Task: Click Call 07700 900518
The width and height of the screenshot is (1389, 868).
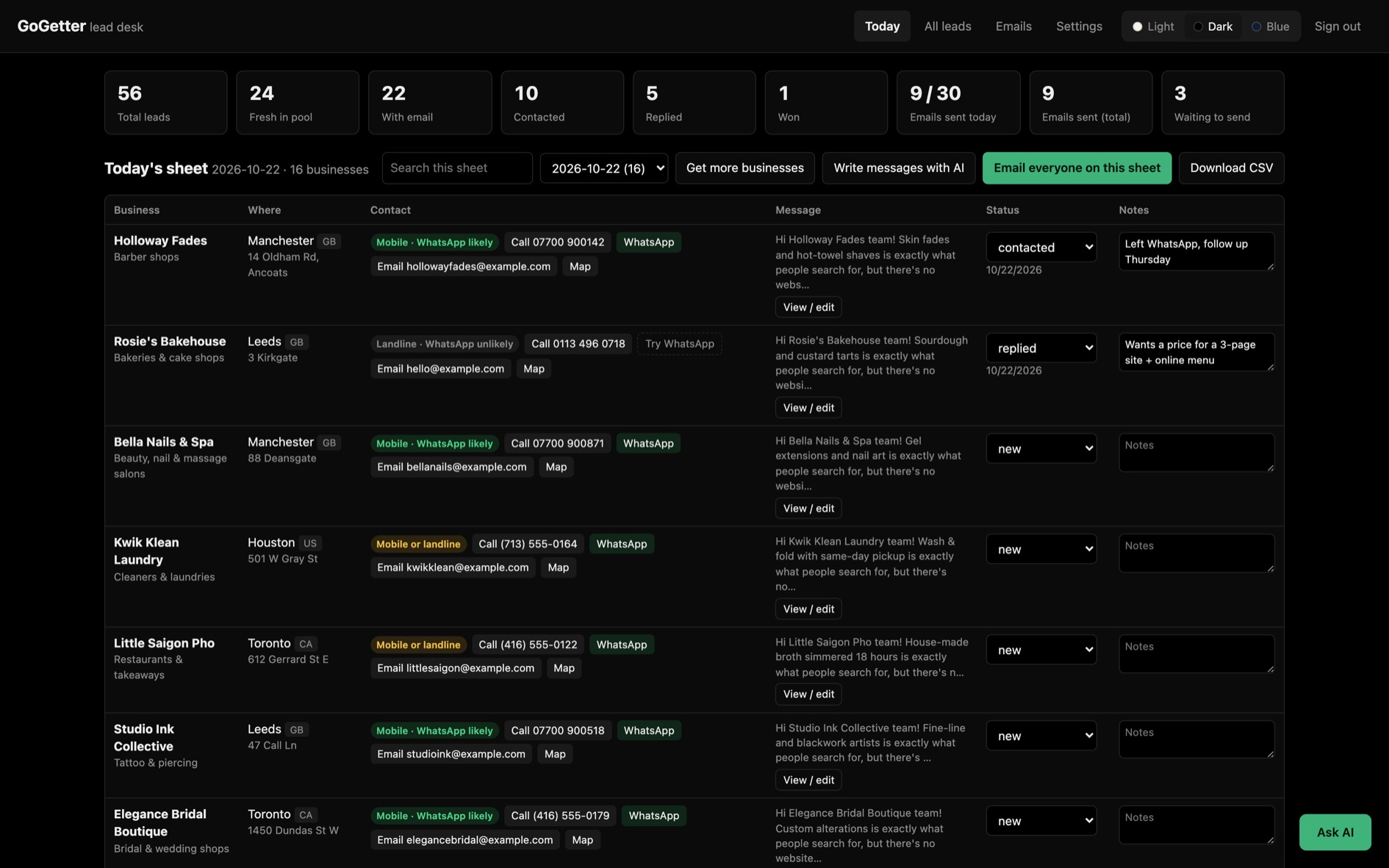Action: 557,731
